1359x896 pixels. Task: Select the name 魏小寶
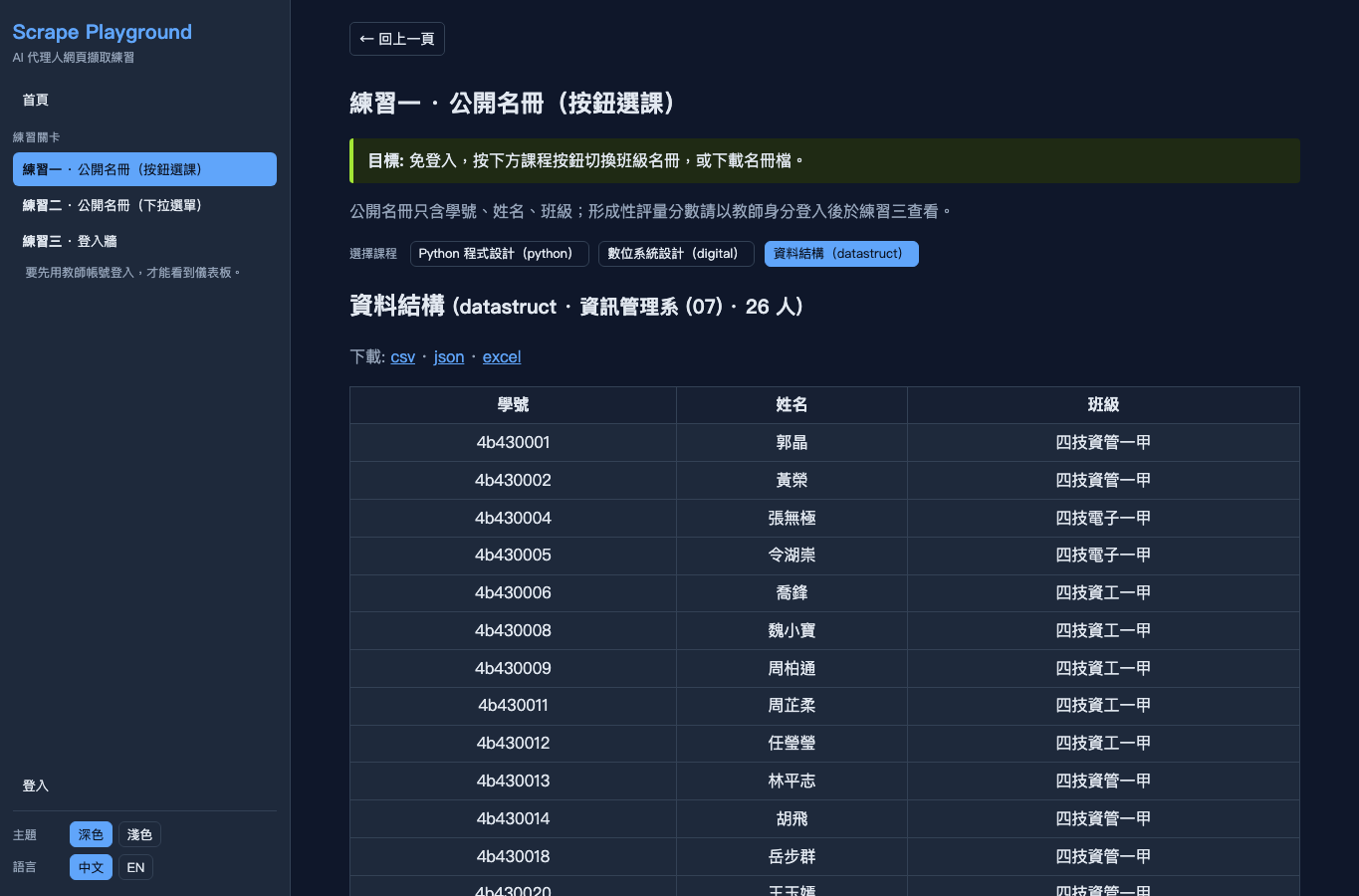(x=792, y=630)
